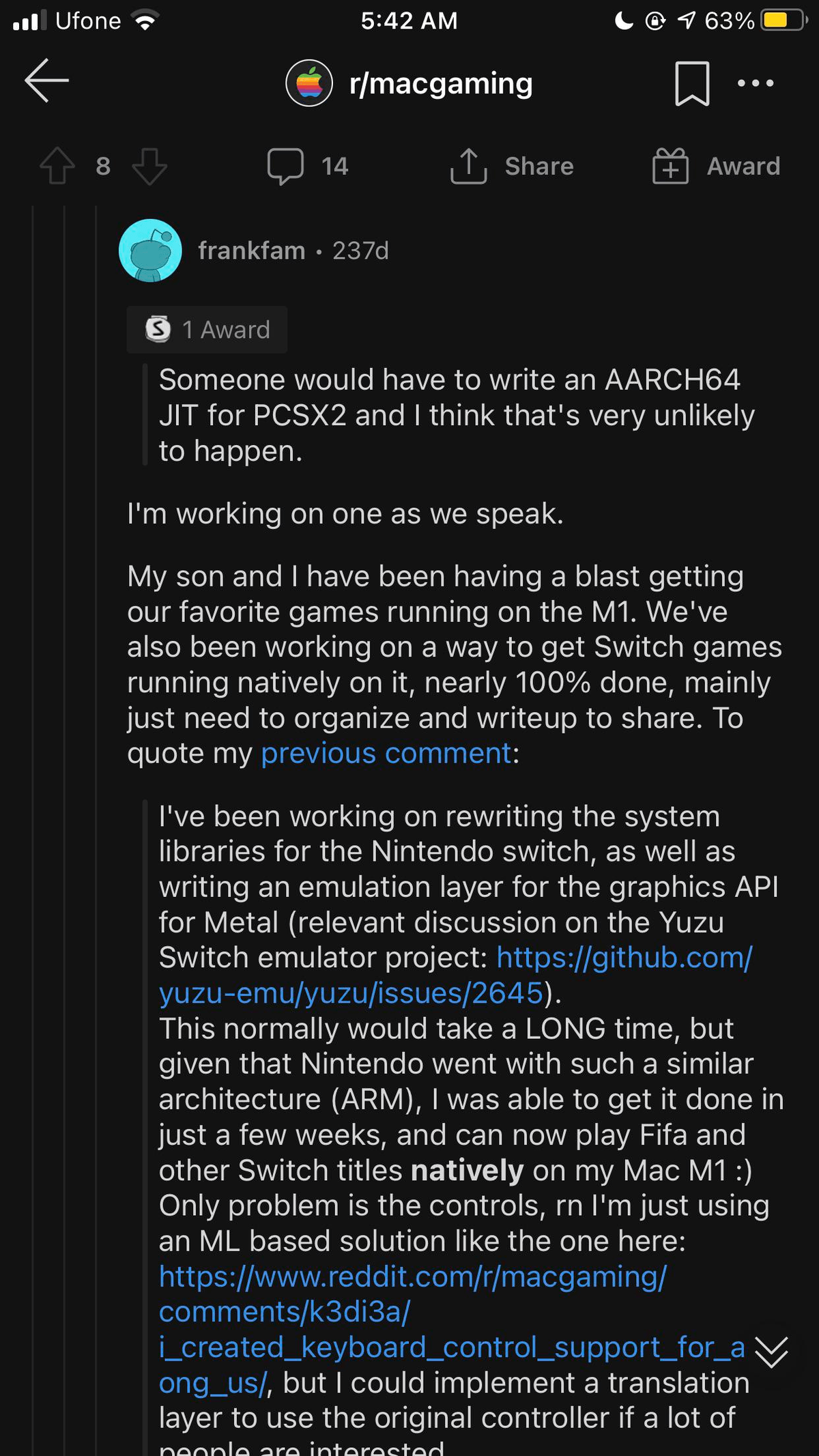Tap the Award gift icon

[670, 165]
